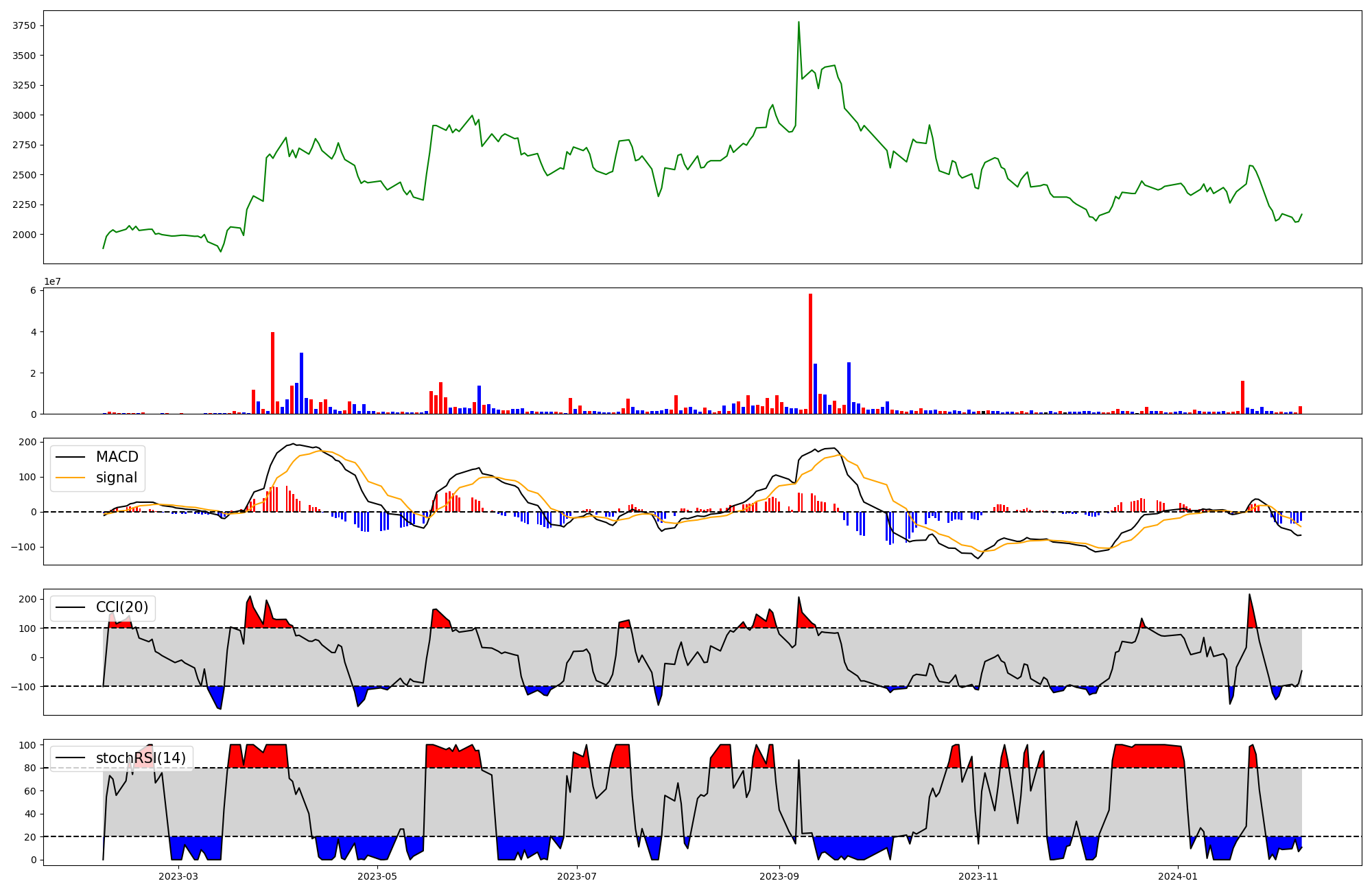This screenshot has width=1372, height=892.
Task: Click the 3250 price axis label
Action: point(24,85)
